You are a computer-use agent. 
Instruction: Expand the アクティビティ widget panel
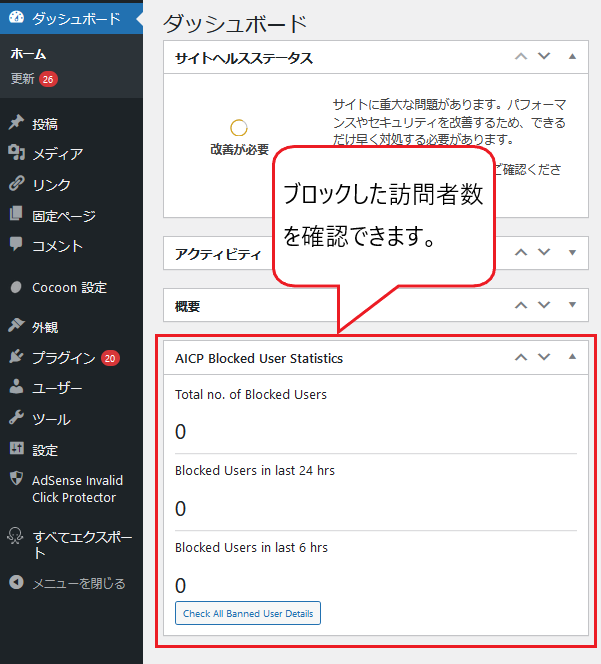[572, 253]
